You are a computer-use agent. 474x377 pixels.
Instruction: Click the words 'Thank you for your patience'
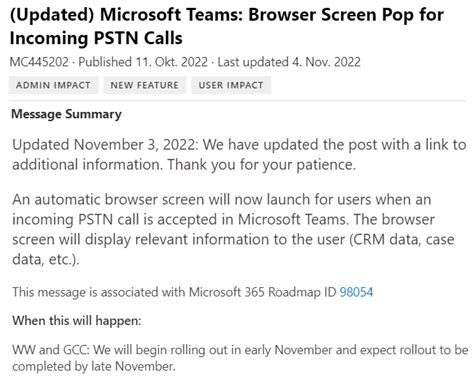260,164
